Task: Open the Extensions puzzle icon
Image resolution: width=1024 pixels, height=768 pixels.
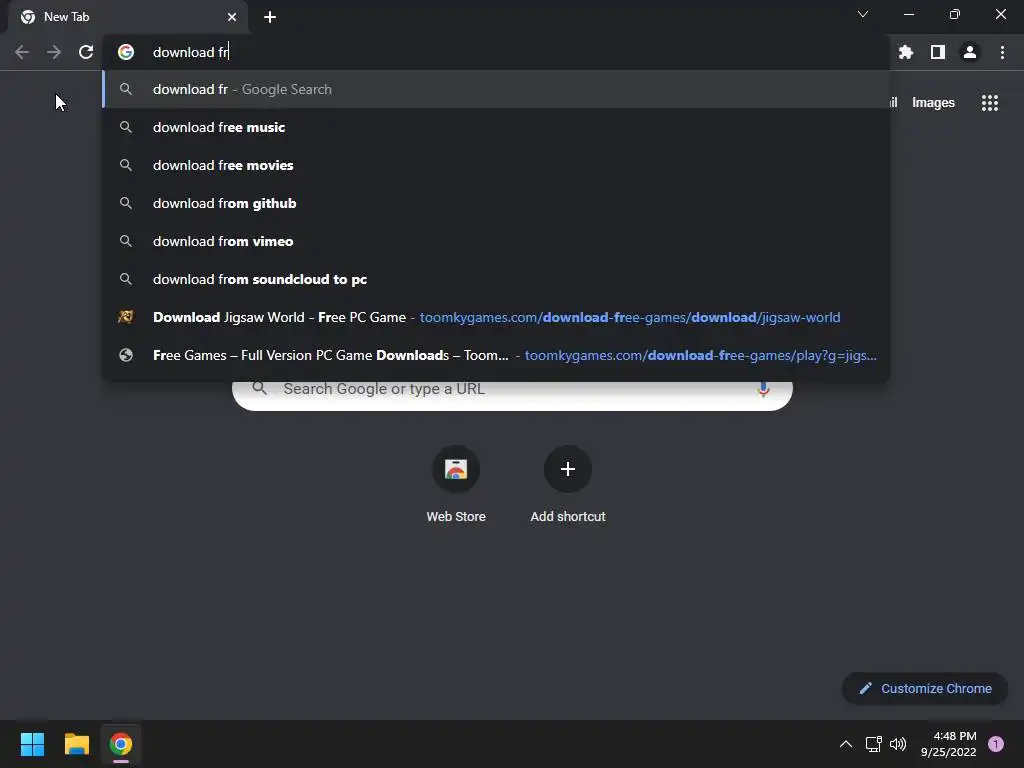Action: click(x=906, y=52)
